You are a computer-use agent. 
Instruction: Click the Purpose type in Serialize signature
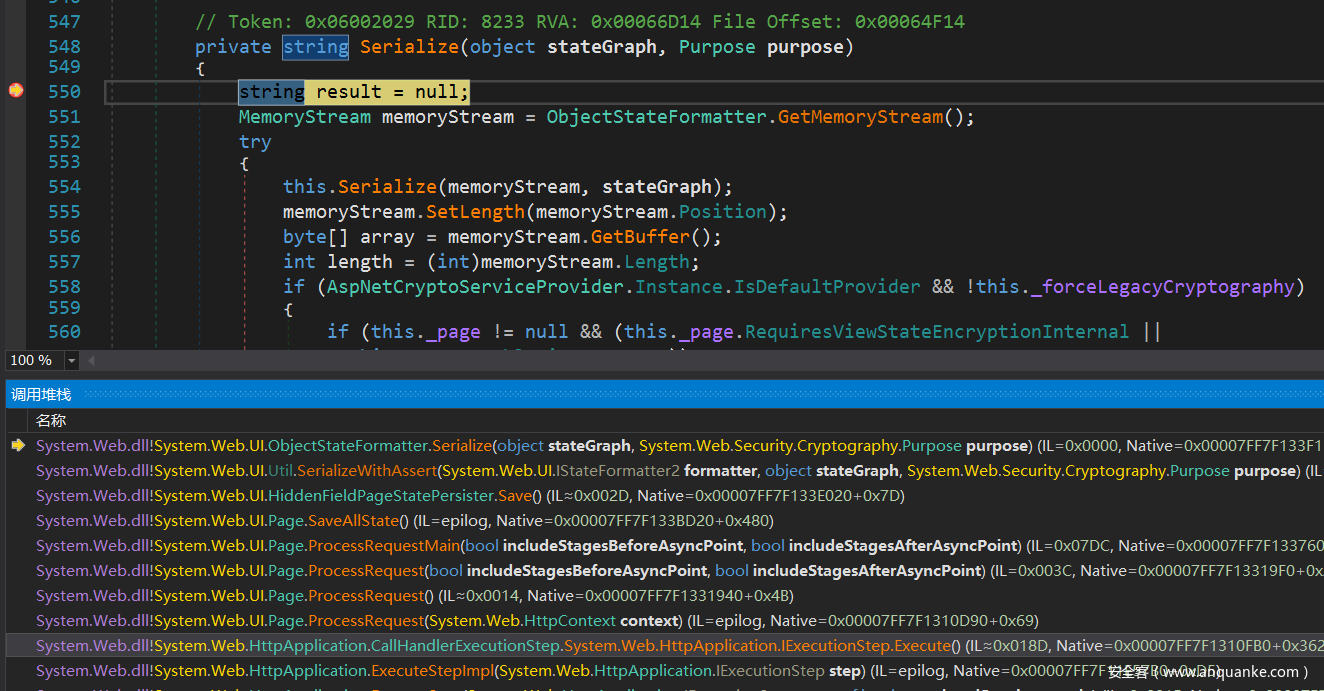tap(716, 47)
